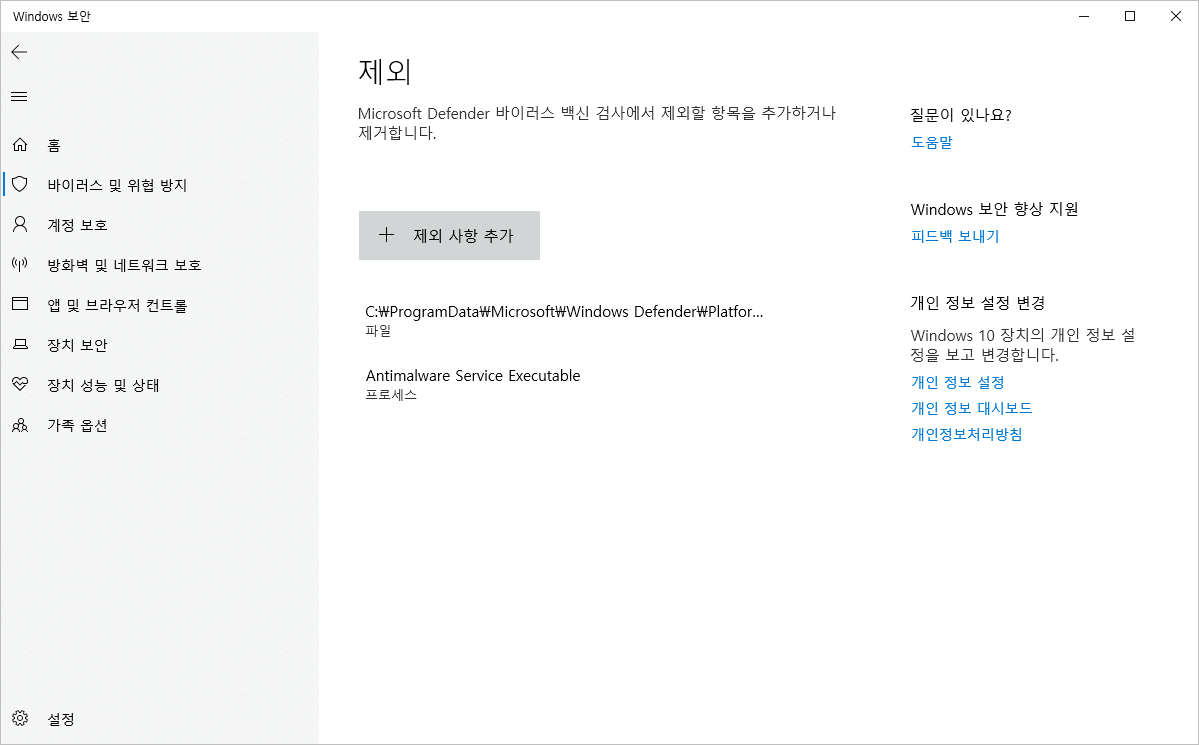Click the heart icon for device health
Screen dimensions: 1199x745
coord(20,384)
